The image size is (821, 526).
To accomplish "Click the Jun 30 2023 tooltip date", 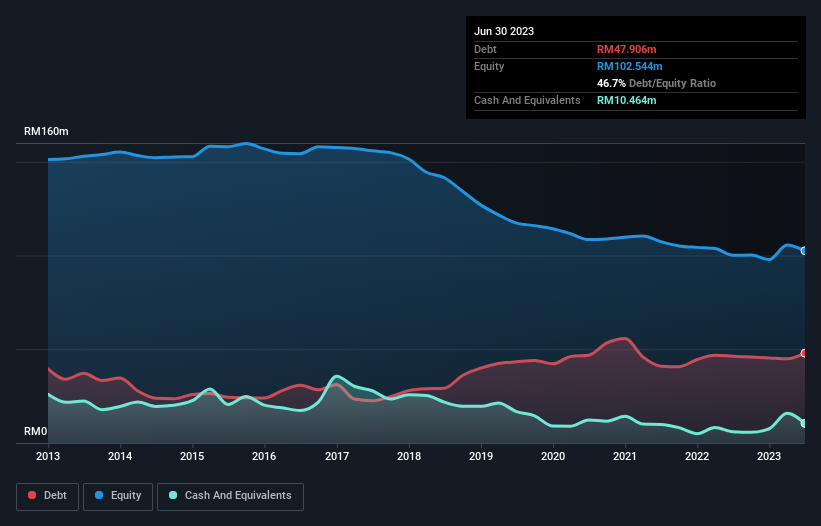I will coord(504,31).
